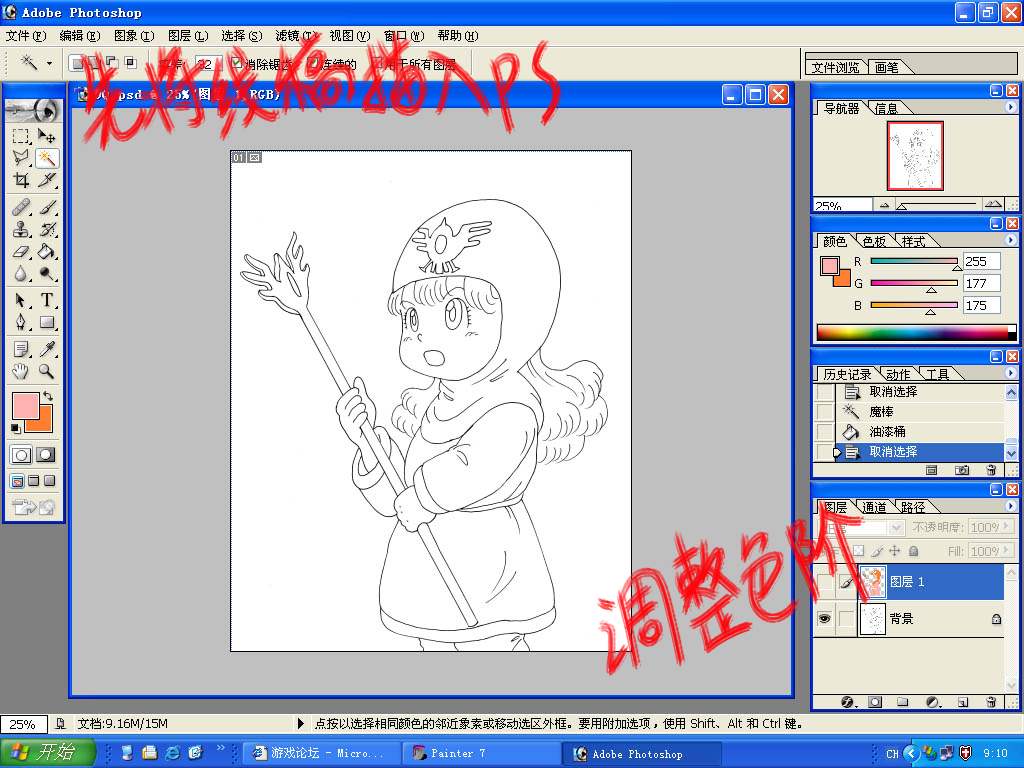Viewport: 1024px width, 768px height.
Task: Select the Brush tool
Action: pyautogui.click(x=46, y=207)
